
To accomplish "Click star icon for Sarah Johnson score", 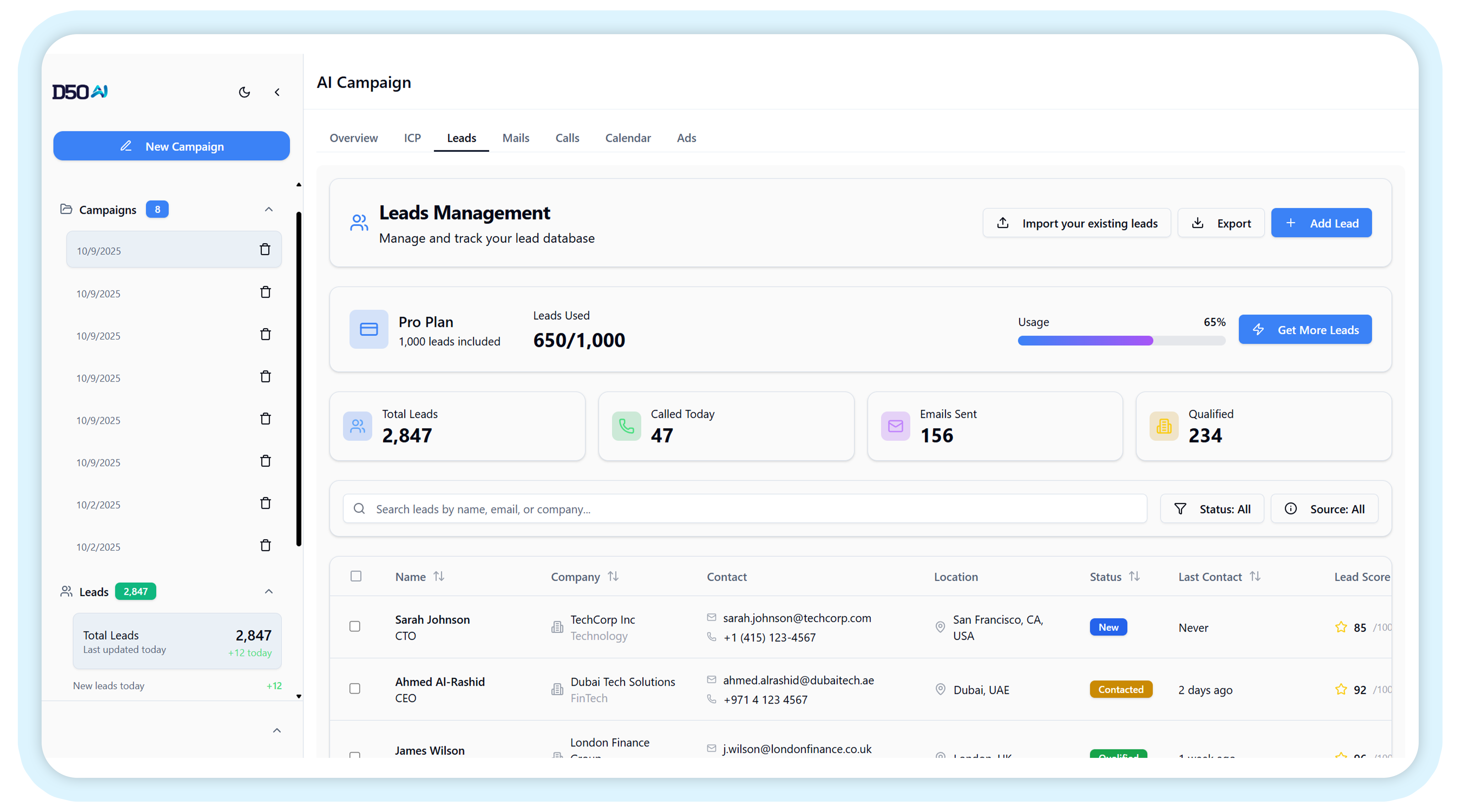I will [x=1340, y=627].
